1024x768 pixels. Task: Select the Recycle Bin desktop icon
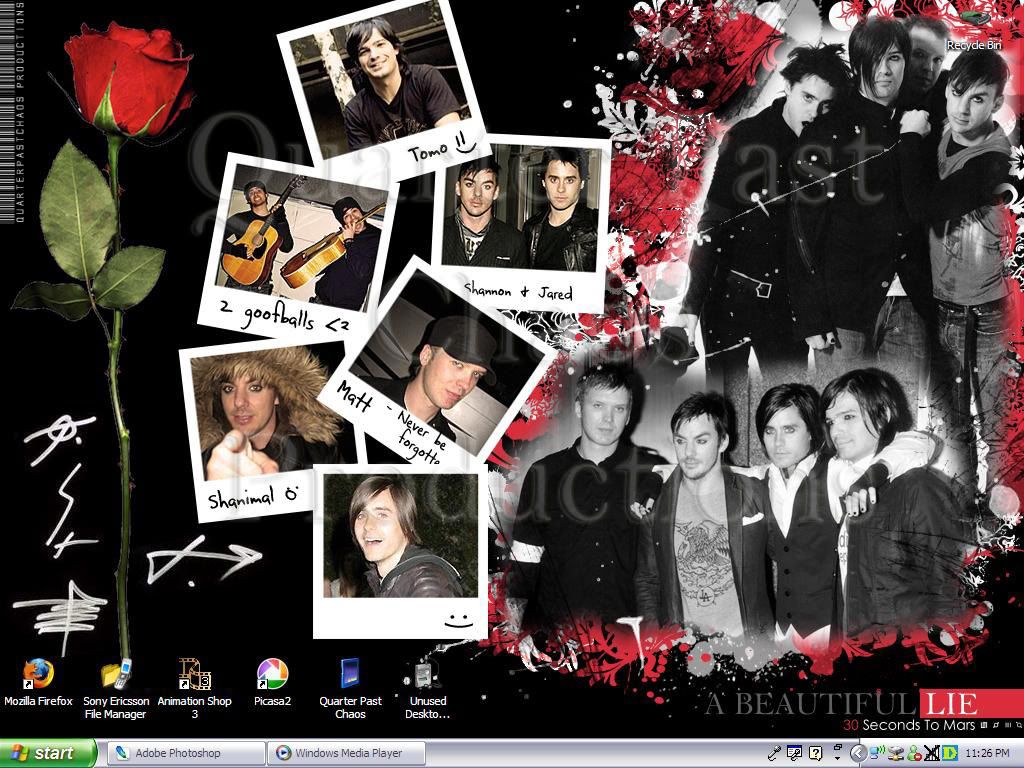coord(974,29)
